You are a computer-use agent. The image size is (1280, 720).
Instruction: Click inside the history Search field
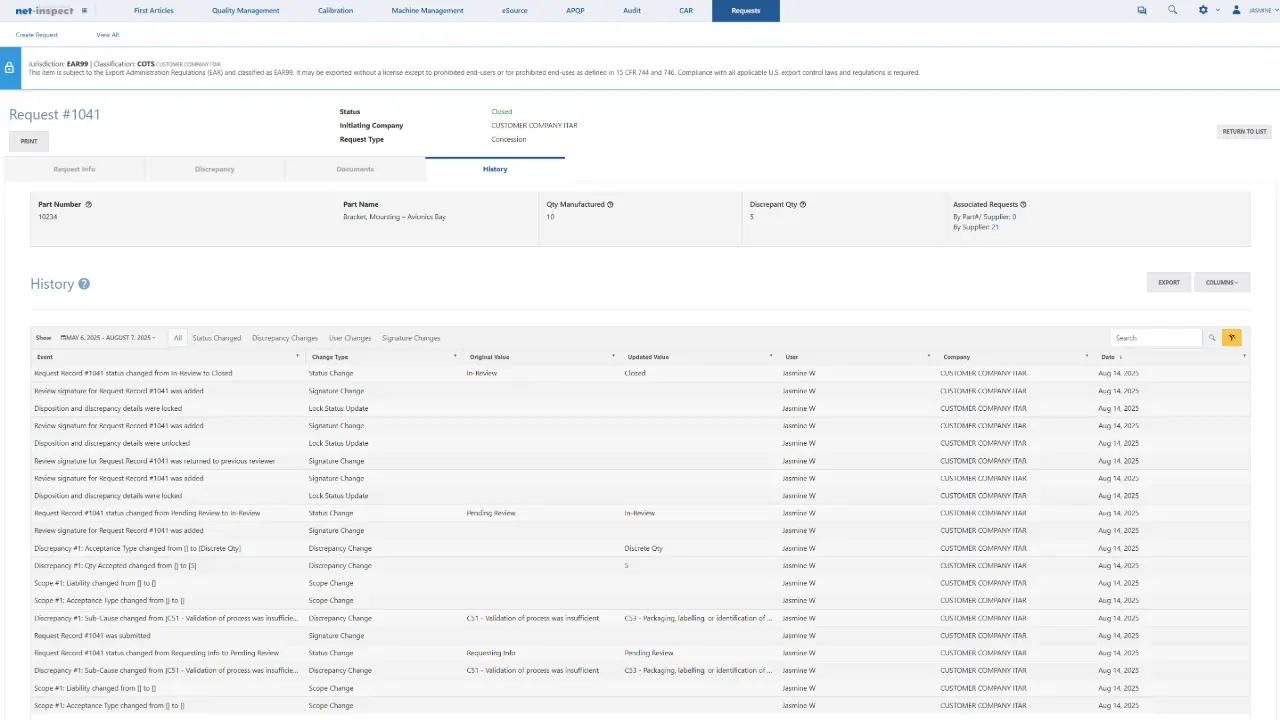pyautogui.click(x=1155, y=337)
